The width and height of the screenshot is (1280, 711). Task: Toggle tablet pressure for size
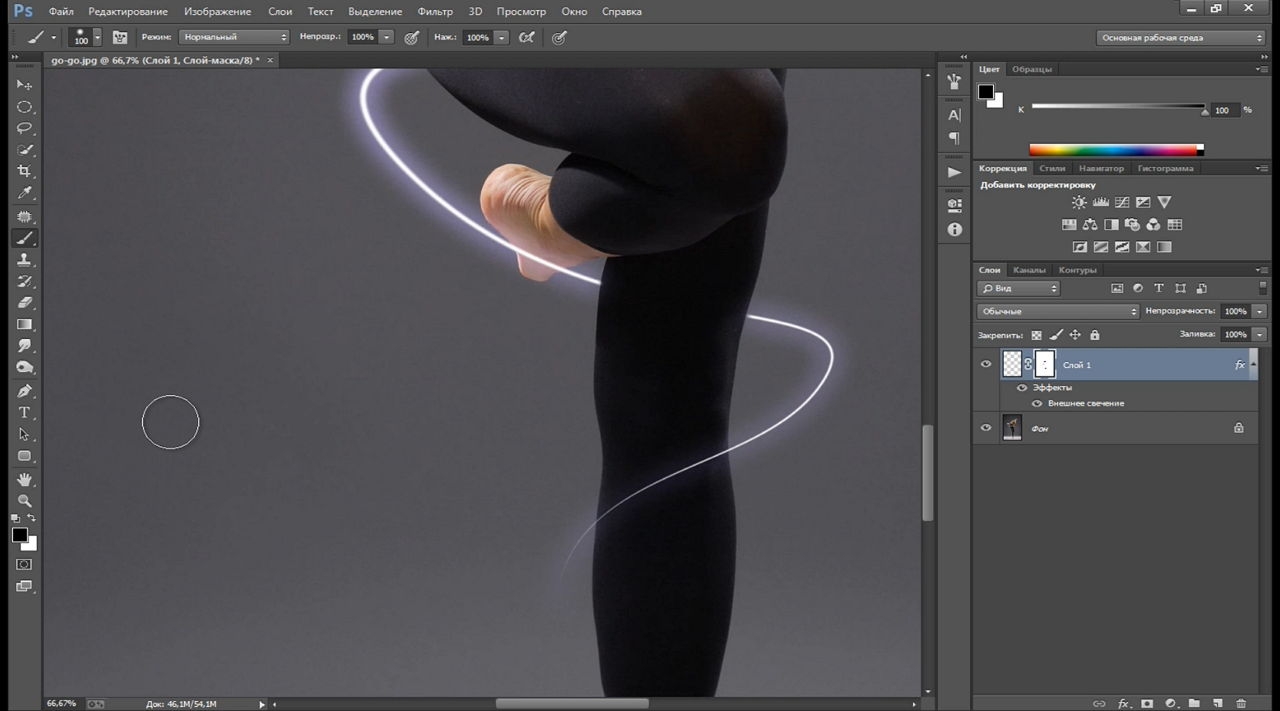click(560, 37)
